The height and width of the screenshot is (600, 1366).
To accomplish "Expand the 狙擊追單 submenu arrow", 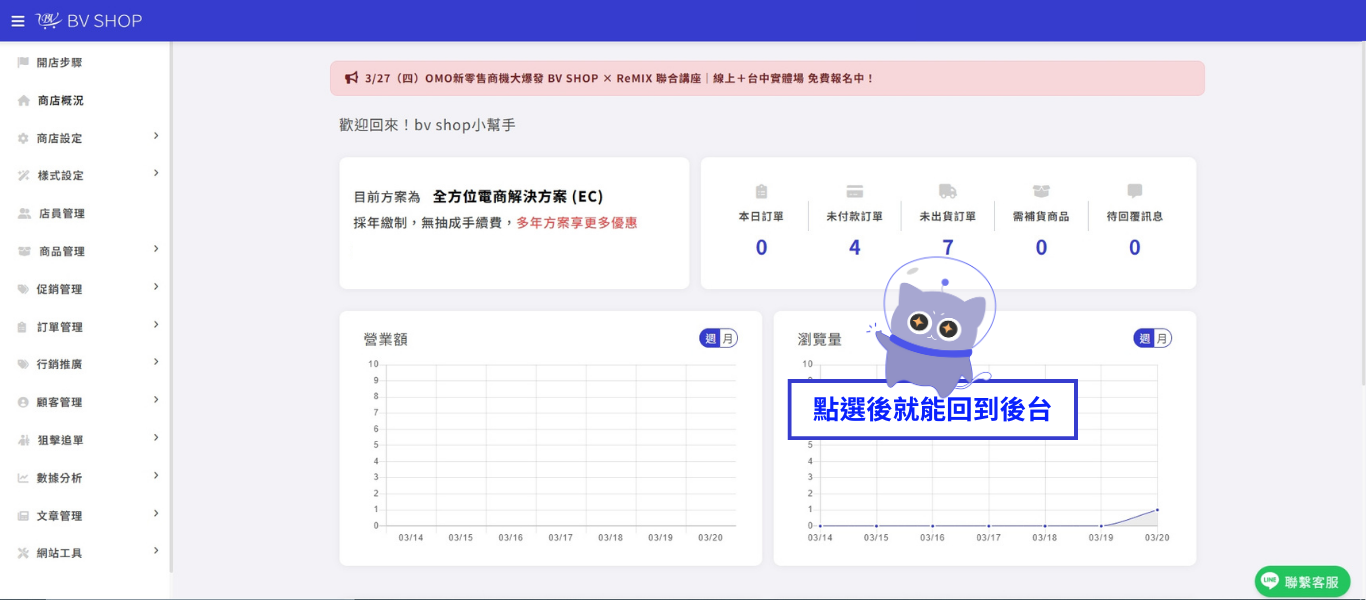I will (x=156, y=438).
